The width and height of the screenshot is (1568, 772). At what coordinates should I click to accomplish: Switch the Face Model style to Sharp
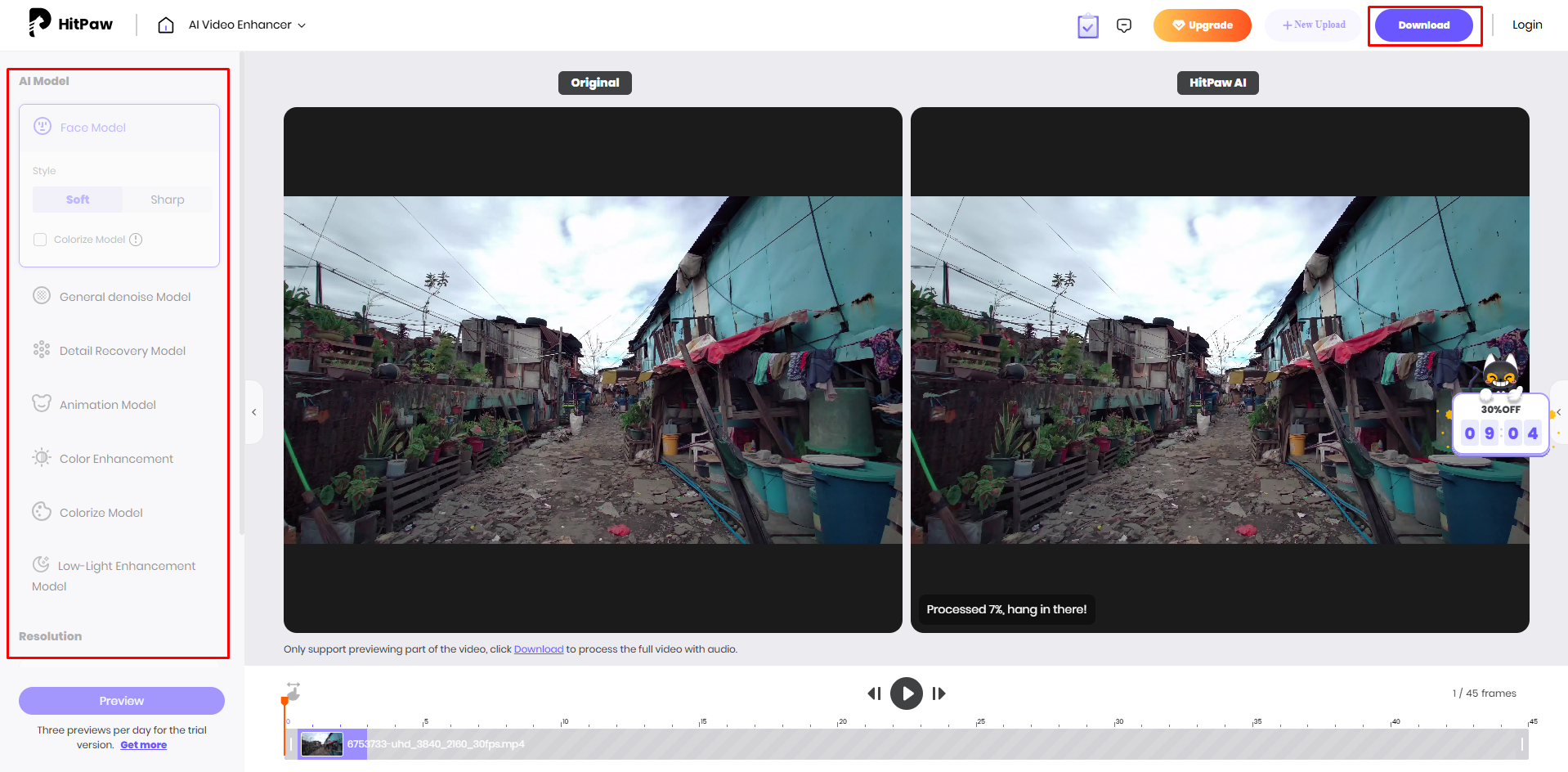167,199
